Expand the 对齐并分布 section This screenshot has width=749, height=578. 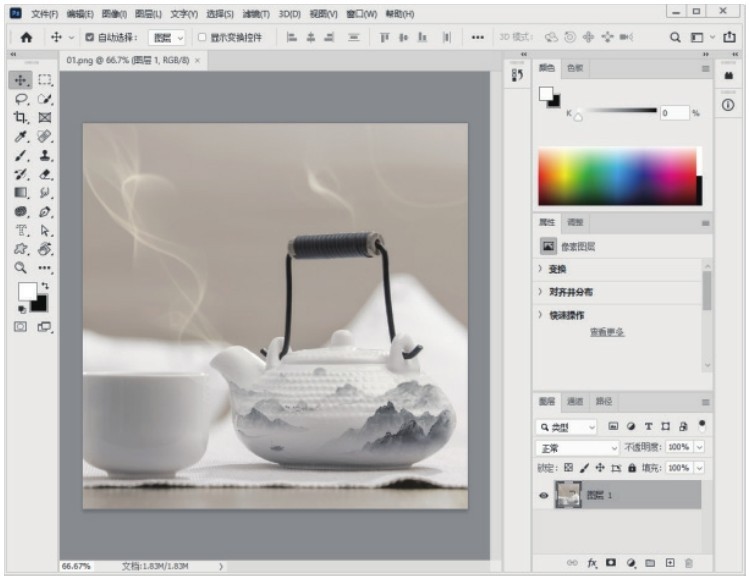tap(572, 292)
